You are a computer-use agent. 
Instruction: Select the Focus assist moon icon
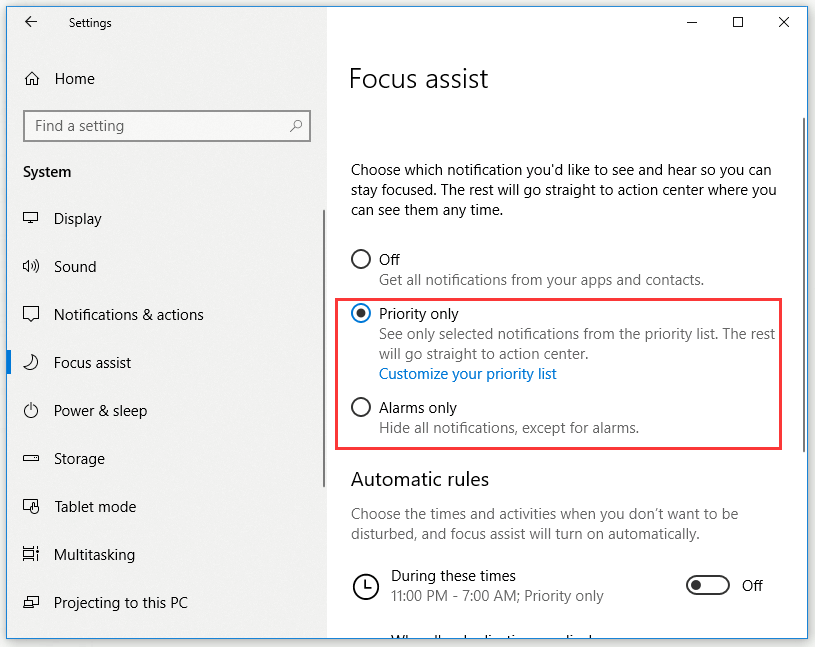pos(31,362)
